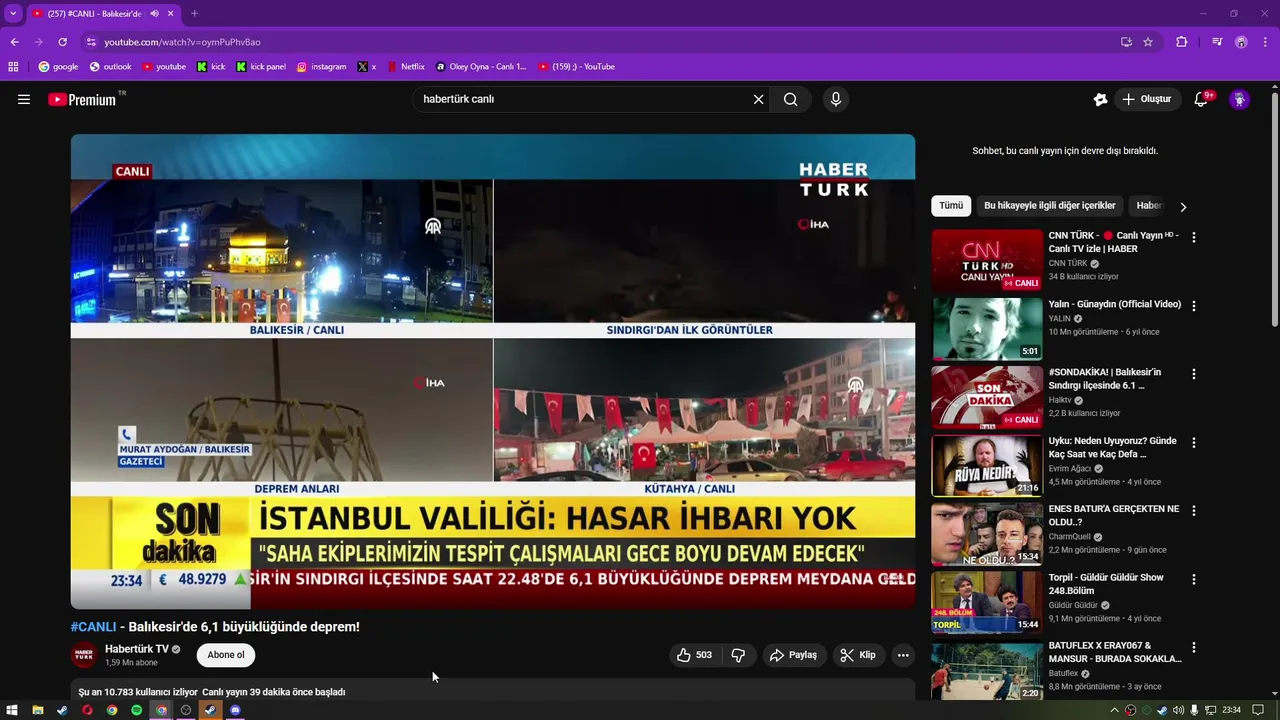Go back in browser history
The height and width of the screenshot is (720, 1280).
(14, 42)
